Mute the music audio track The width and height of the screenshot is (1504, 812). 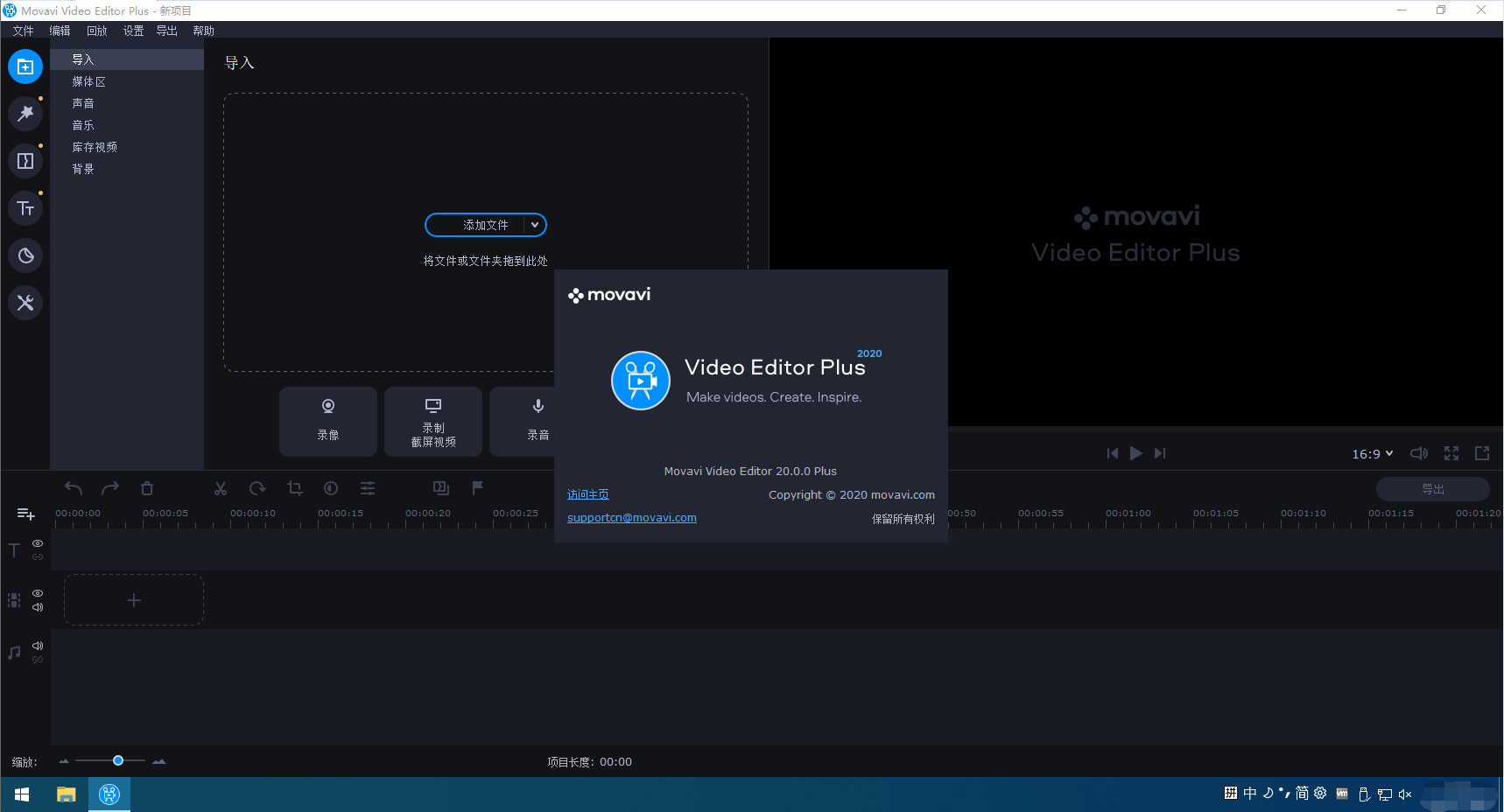pyautogui.click(x=38, y=646)
